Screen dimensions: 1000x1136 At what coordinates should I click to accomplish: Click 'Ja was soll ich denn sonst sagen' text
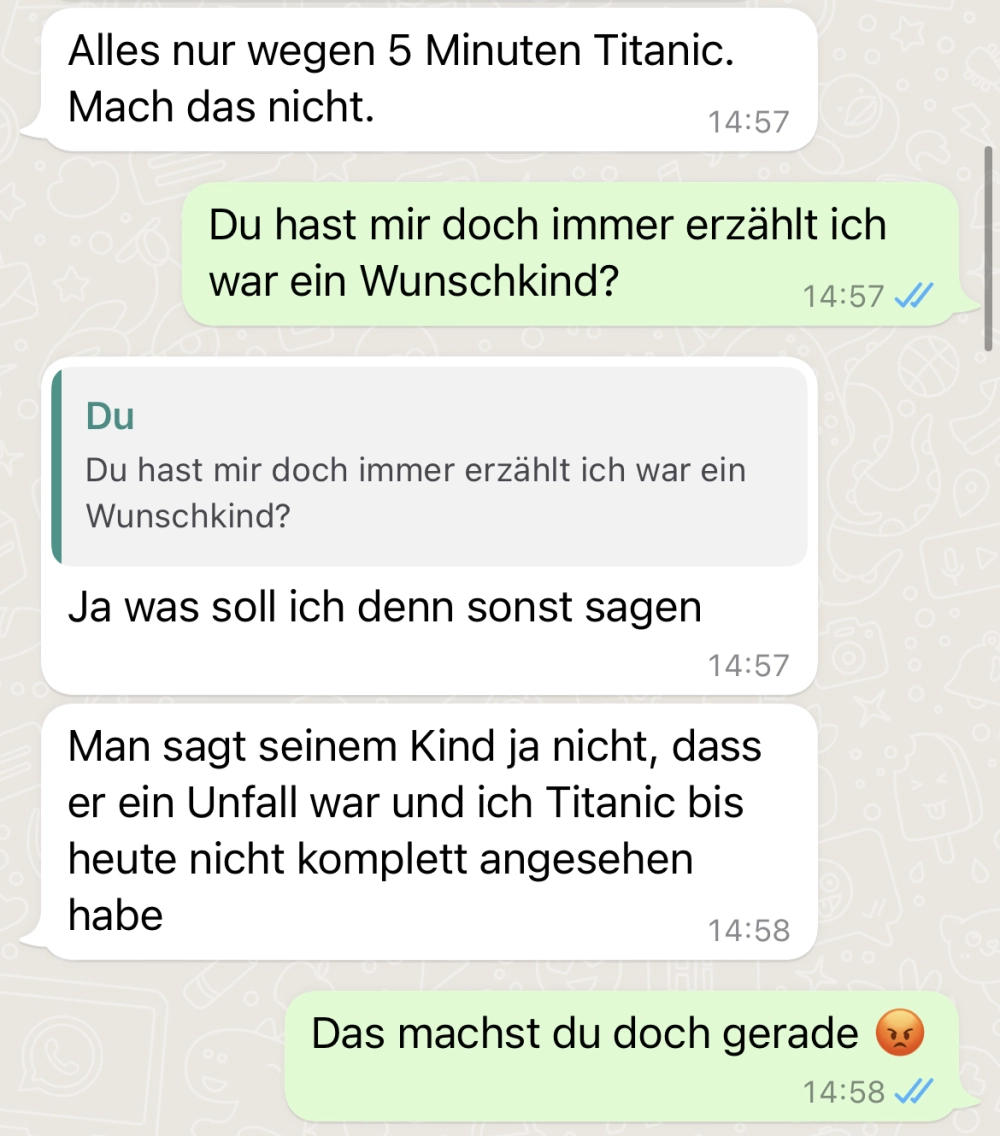tap(385, 606)
